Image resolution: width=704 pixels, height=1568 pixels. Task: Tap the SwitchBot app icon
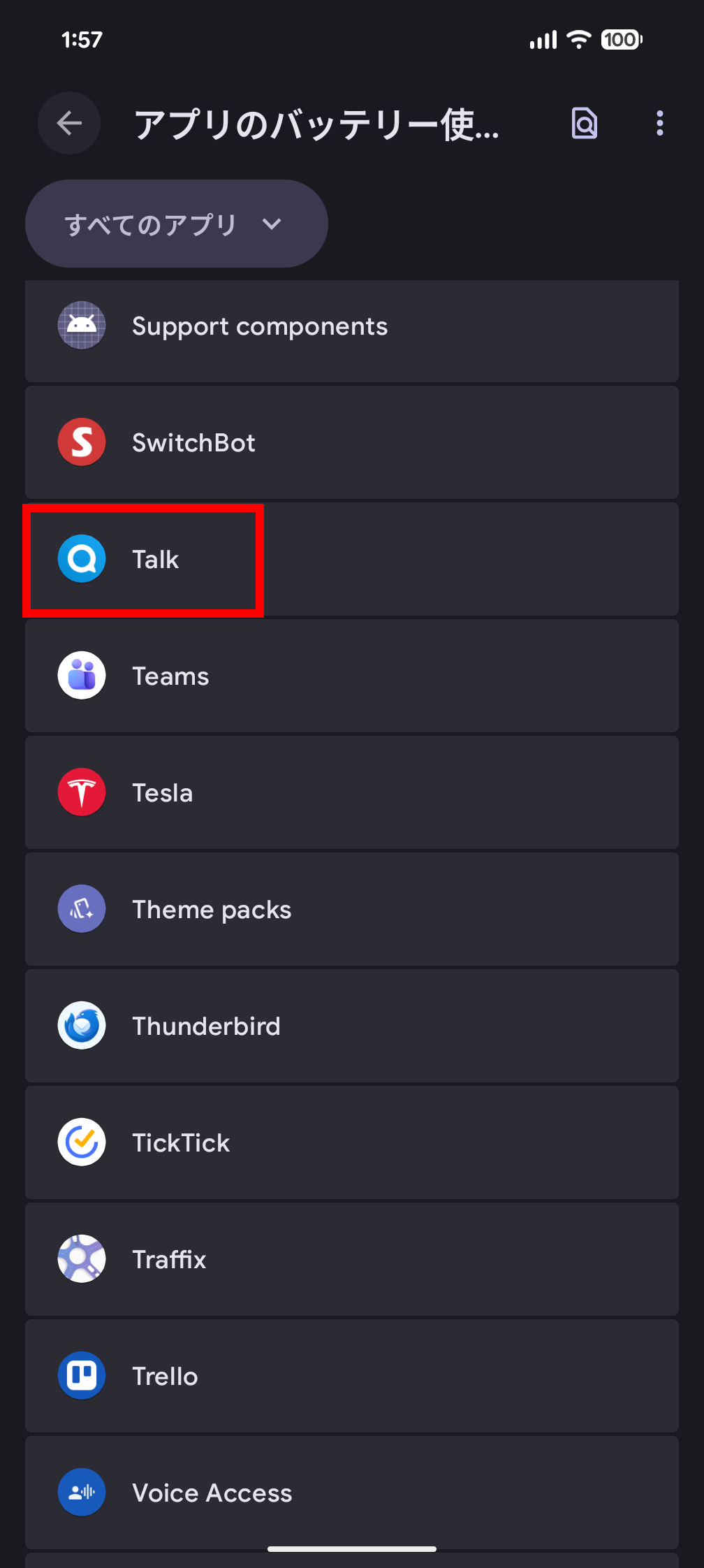82,442
